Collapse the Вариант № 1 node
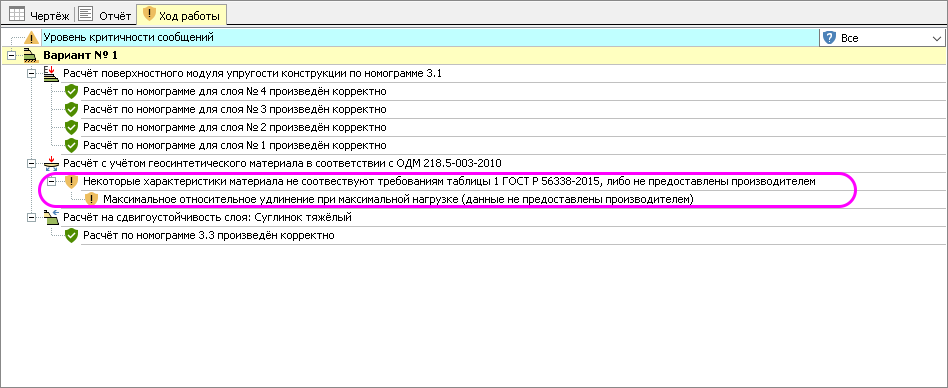The width and height of the screenshot is (948, 388). [x=10, y=56]
